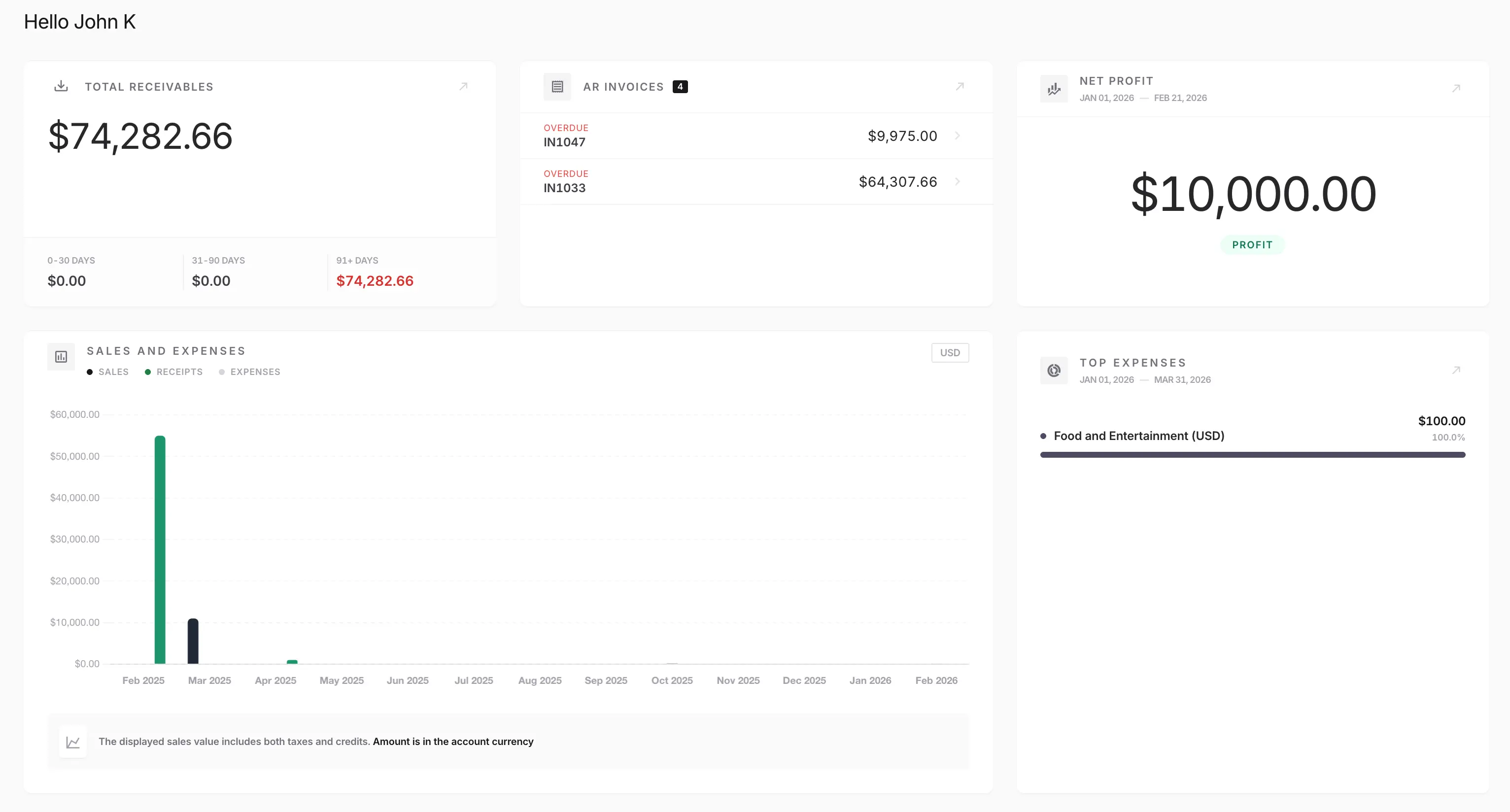The height and width of the screenshot is (812, 1510).
Task: Open the AR Invoices list via its arrow
Action: point(960,86)
